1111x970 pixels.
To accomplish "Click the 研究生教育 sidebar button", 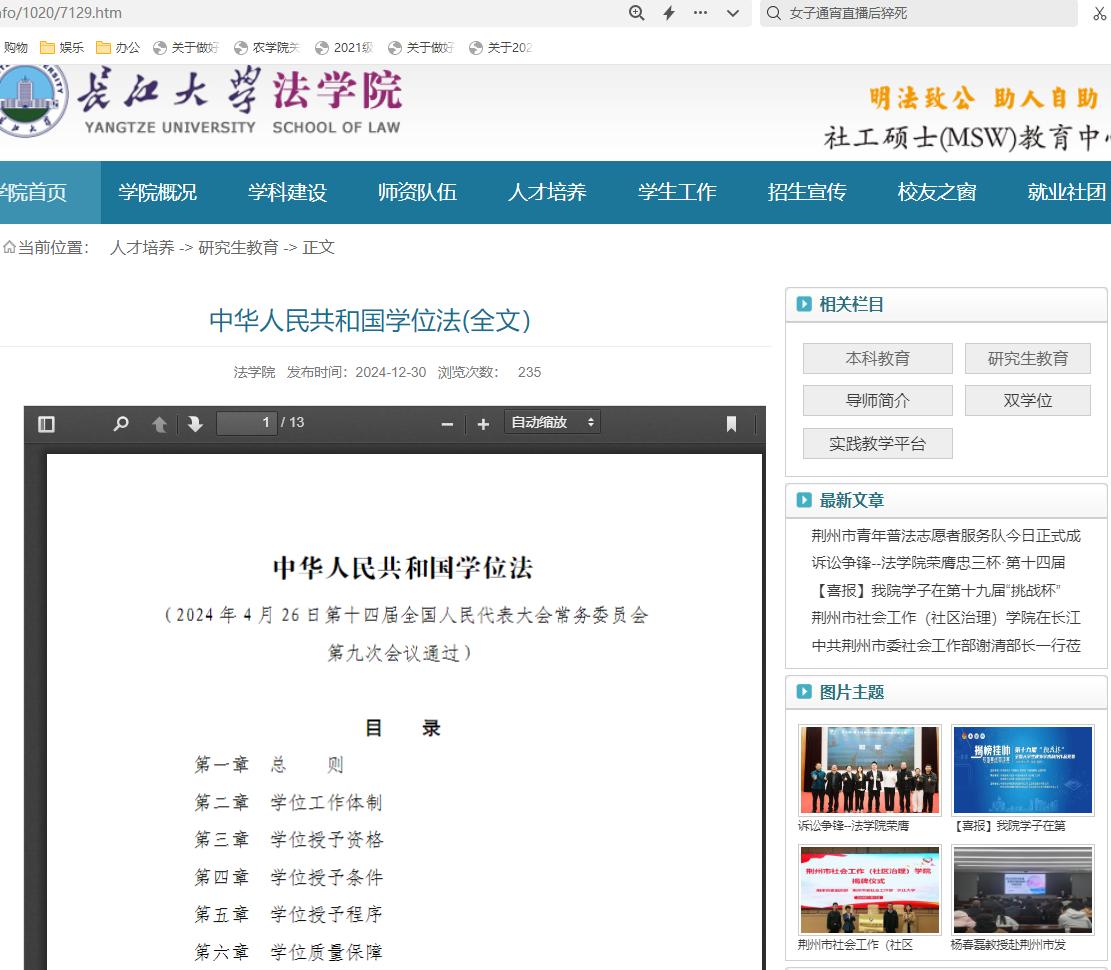I will pyautogui.click(x=1027, y=359).
